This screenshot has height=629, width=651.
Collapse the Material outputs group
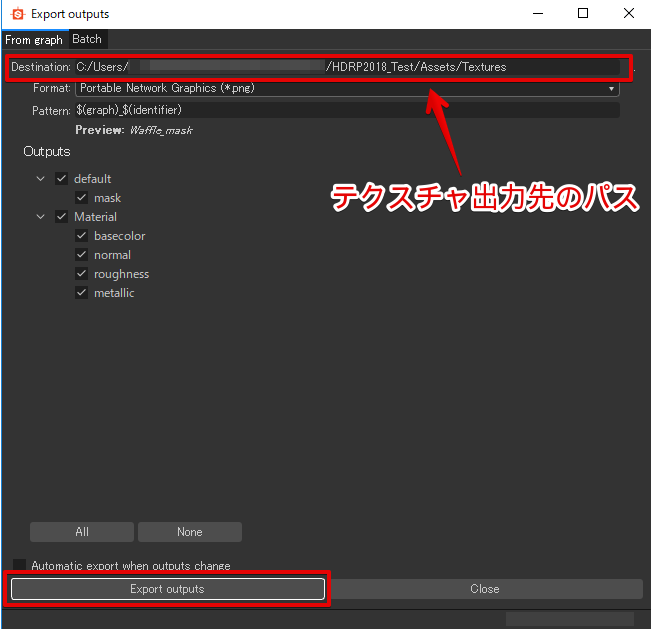[41, 217]
